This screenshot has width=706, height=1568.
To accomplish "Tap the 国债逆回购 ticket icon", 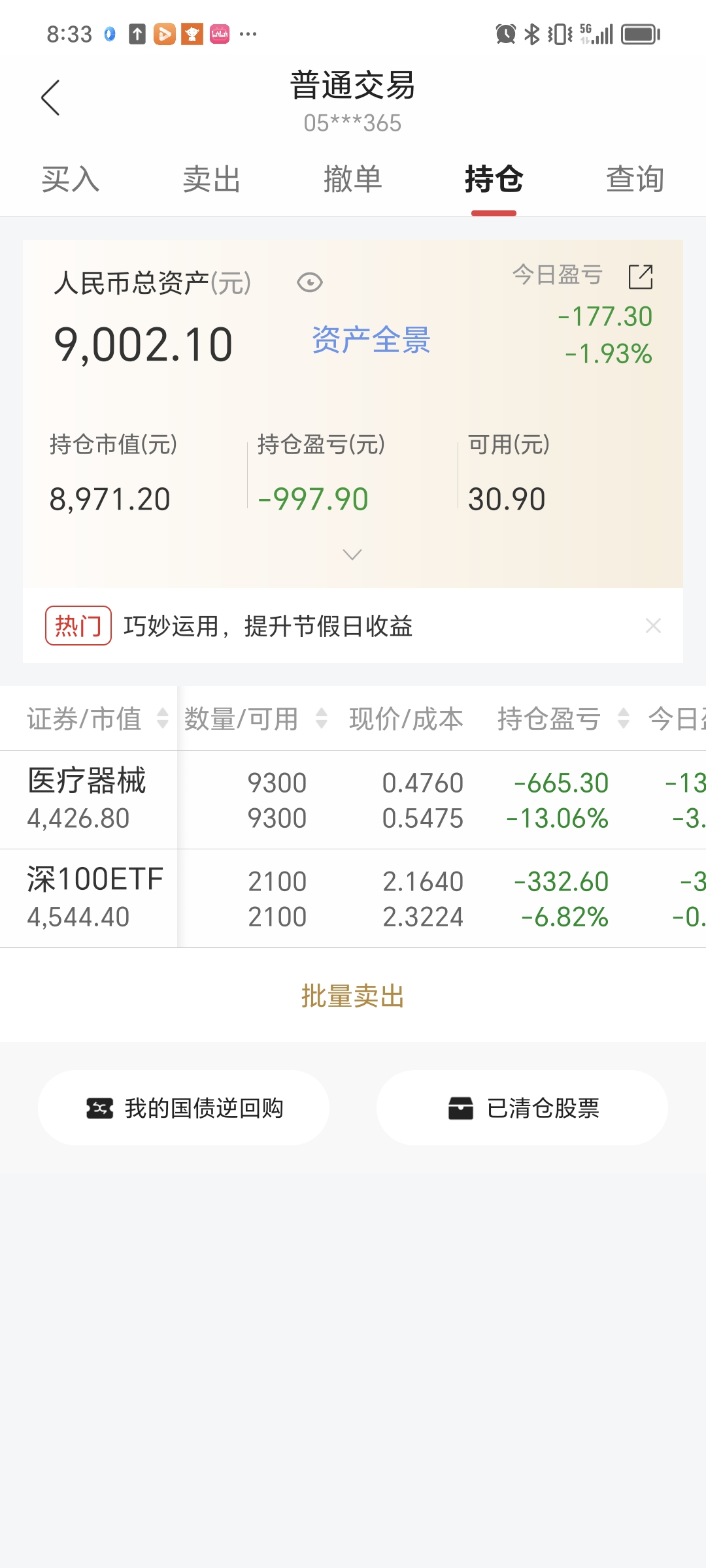I will (99, 1108).
